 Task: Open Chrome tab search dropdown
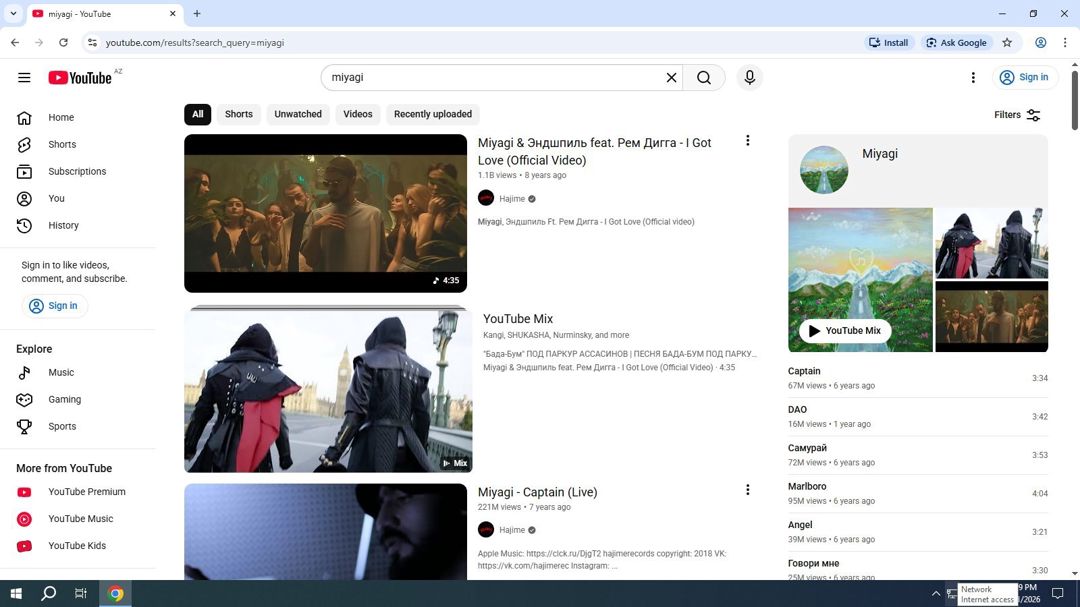point(13,14)
